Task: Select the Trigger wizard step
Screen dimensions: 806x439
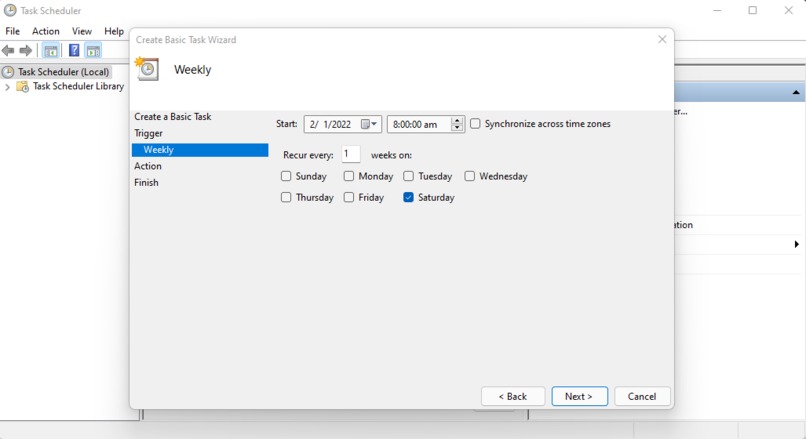Action: pyautogui.click(x=149, y=133)
